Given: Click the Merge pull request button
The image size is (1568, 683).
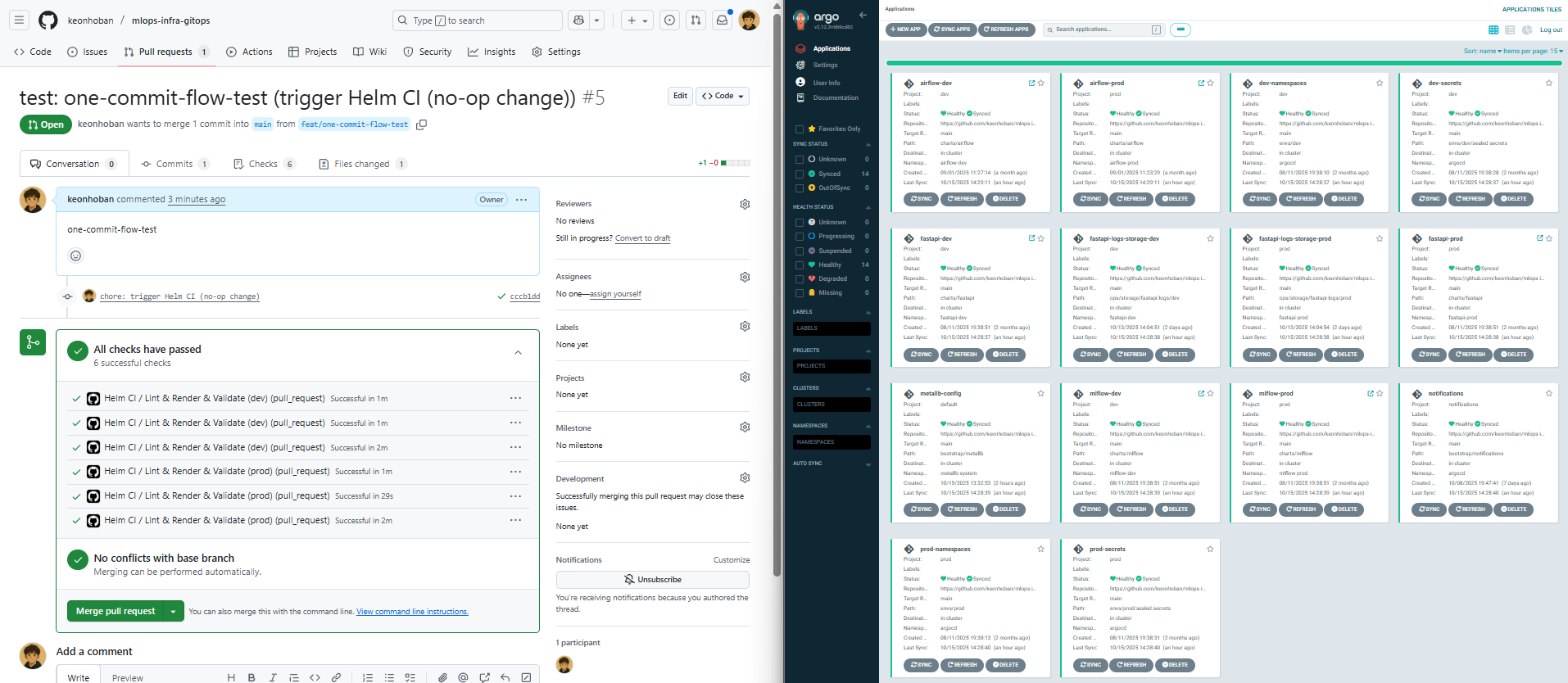Looking at the screenshot, I should click(116, 612).
